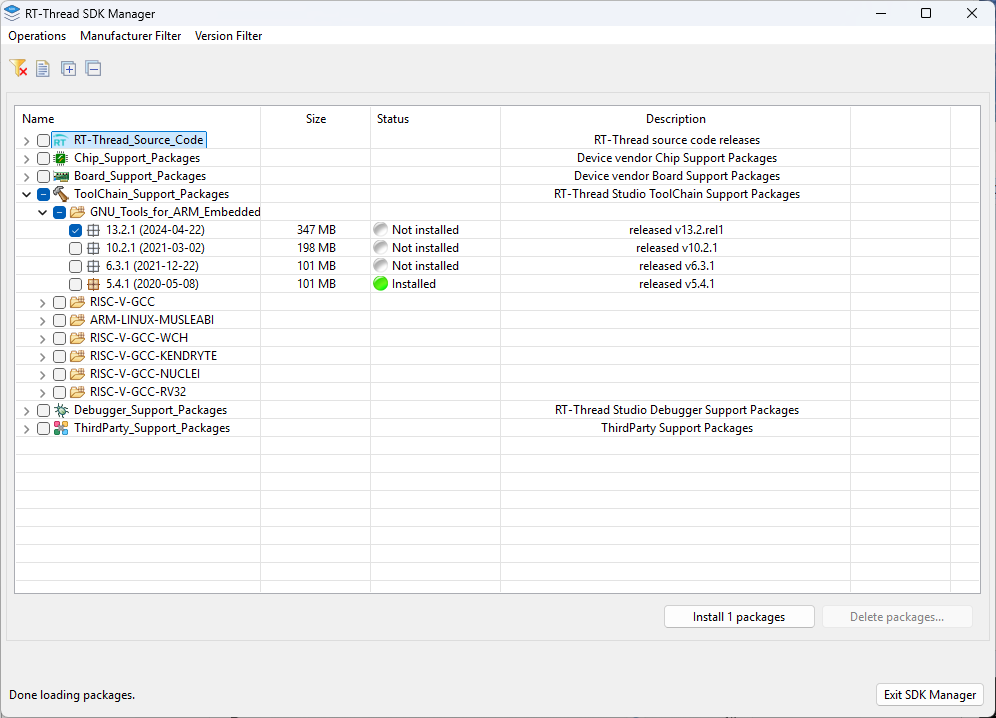Check the checkbox for GCC 10.2.1 (2021-03-02)

75,248
